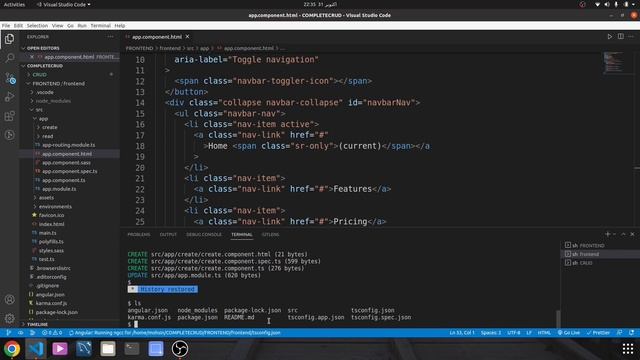
Task: Launch Google Chrome from the dock
Action: (x=12, y=349)
